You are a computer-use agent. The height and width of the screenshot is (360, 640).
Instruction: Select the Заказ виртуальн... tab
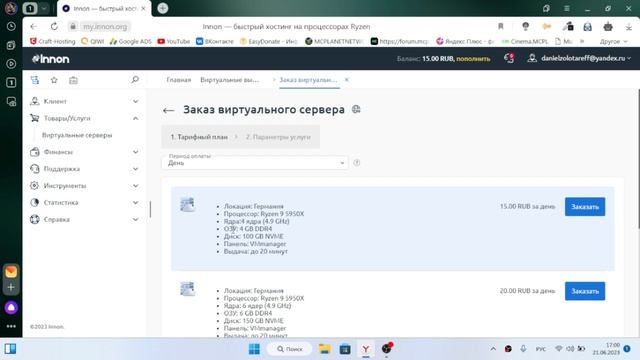[x=308, y=80]
